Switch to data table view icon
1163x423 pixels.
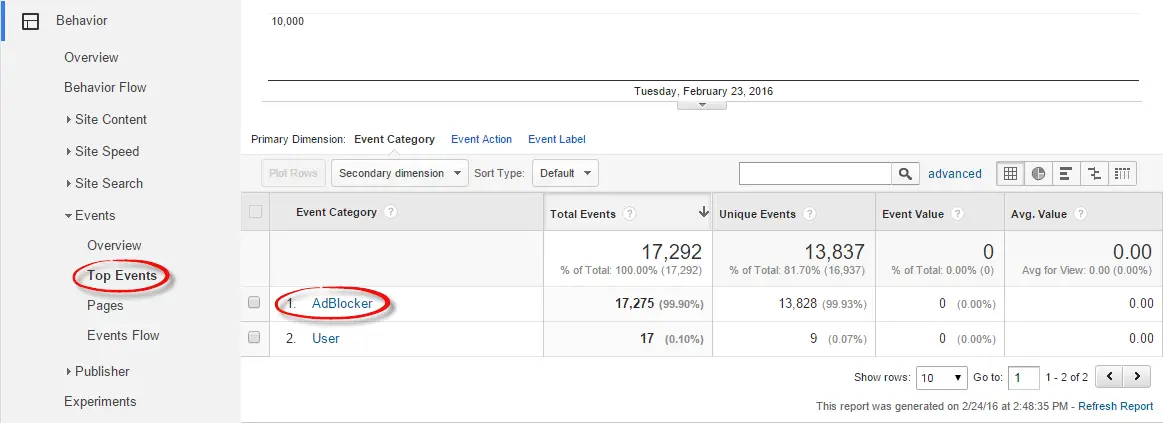pyautogui.click(x=1010, y=173)
